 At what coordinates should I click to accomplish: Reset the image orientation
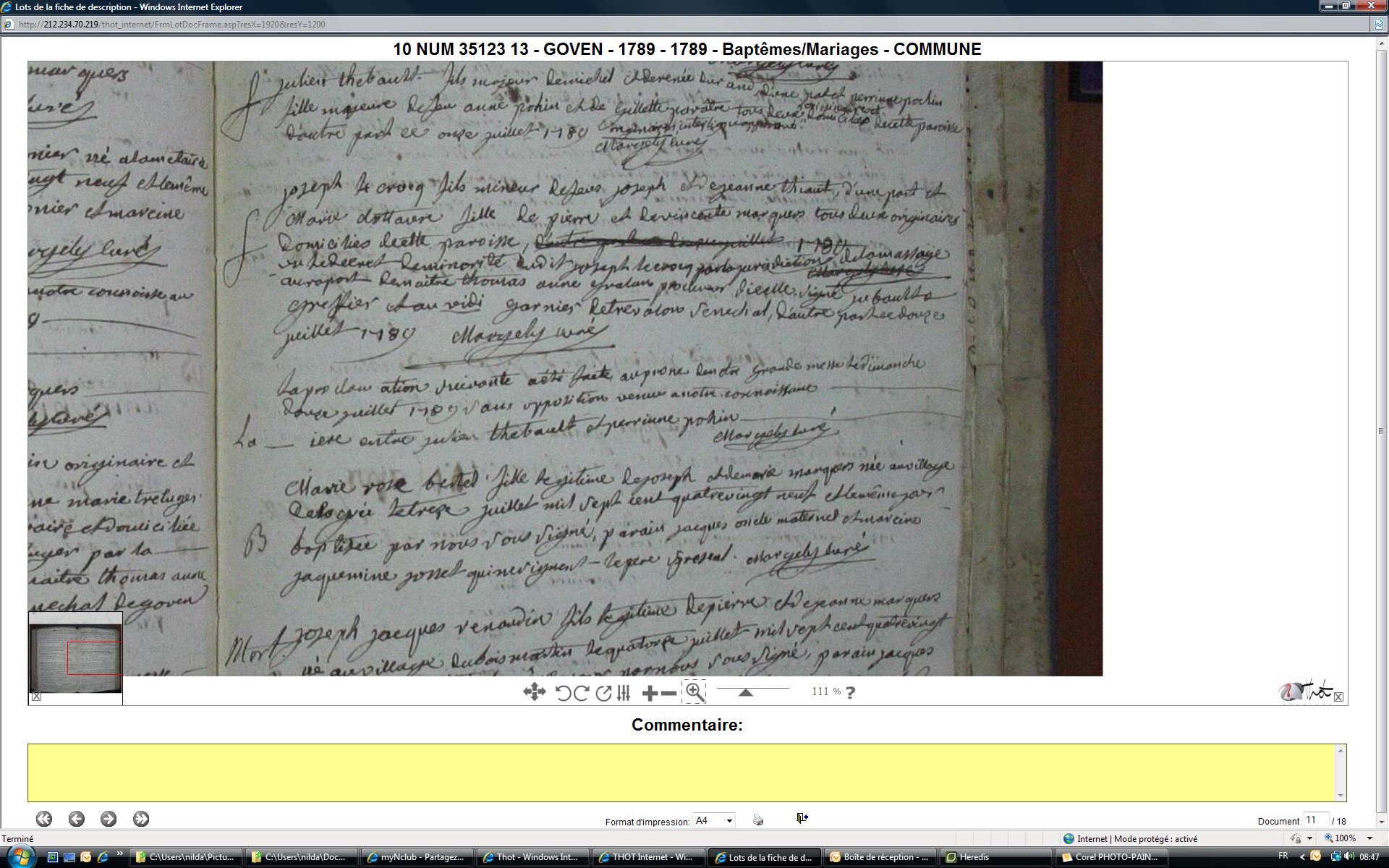pyautogui.click(x=603, y=693)
